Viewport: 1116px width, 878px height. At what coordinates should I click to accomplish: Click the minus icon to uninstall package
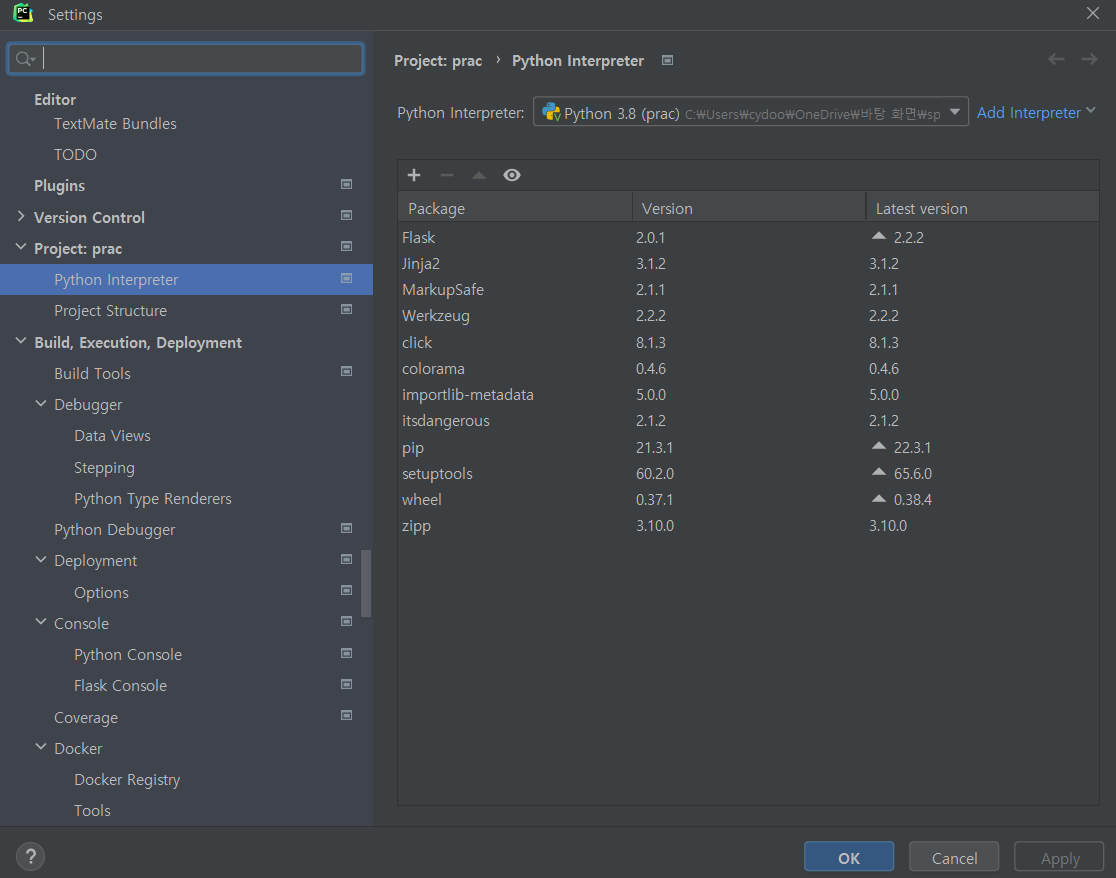(447, 175)
